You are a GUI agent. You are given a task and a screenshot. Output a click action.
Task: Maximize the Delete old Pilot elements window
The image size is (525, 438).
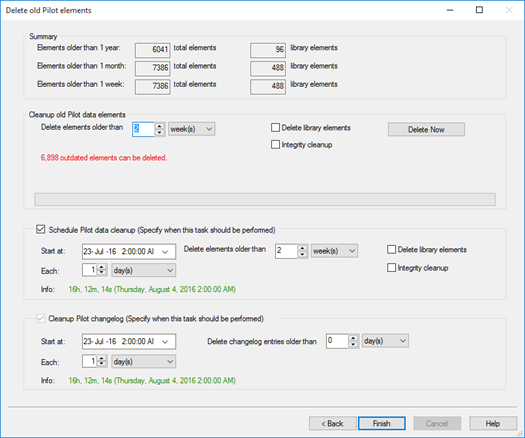[x=479, y=10]
